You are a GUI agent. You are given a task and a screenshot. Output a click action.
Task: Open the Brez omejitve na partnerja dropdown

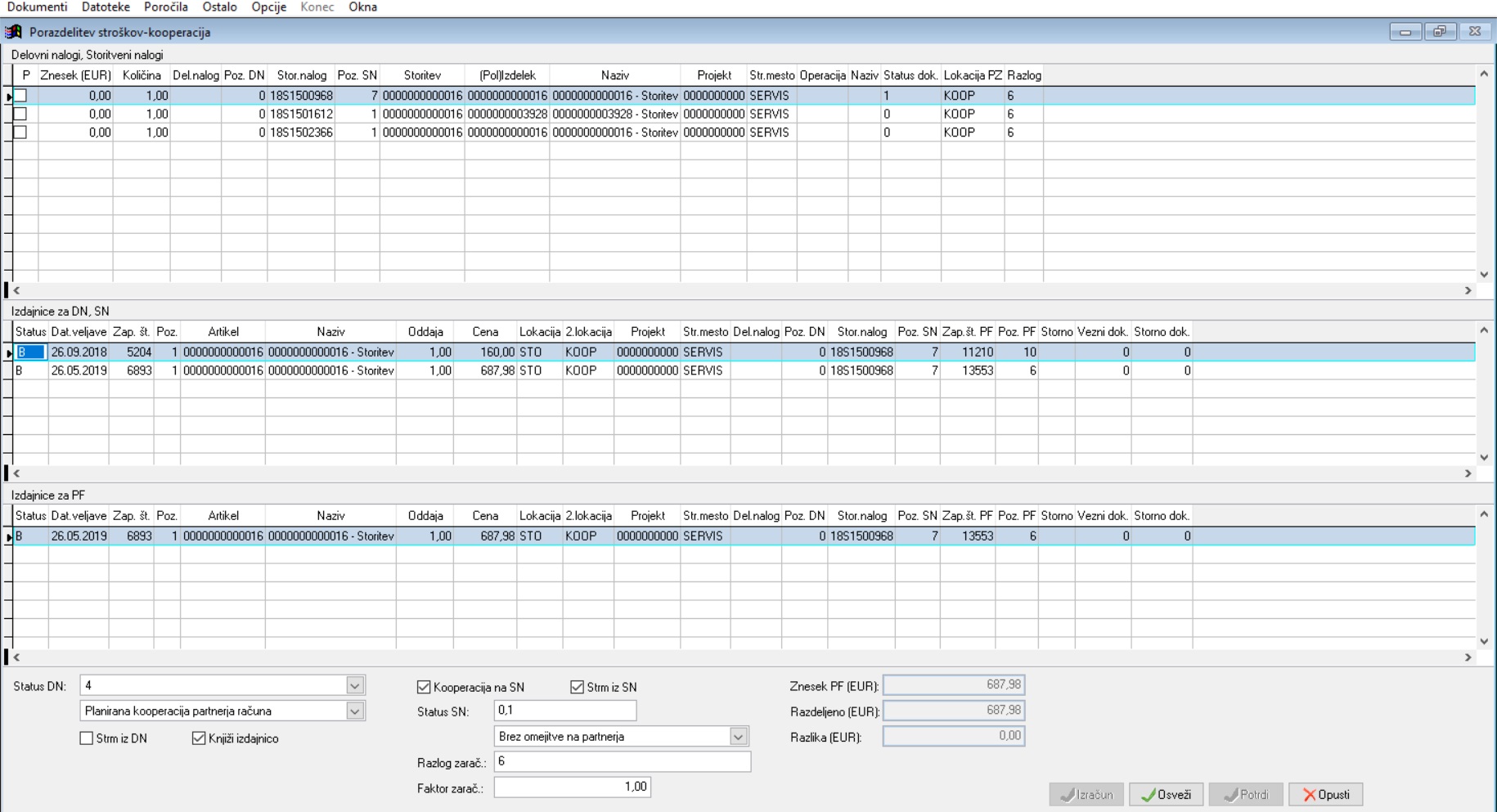738,737
